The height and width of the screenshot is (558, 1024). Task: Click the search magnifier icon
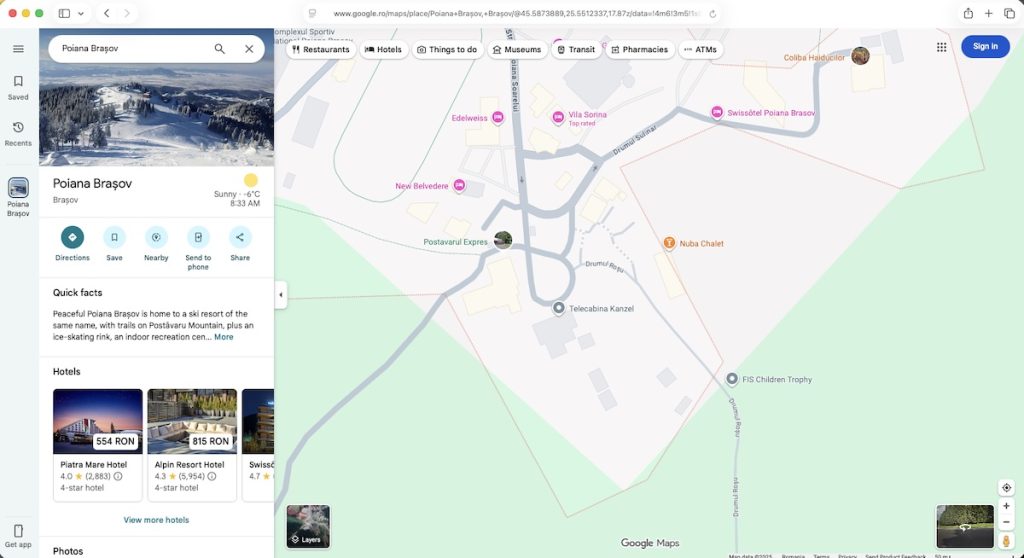pyautogui.click(x=220, y=49)
